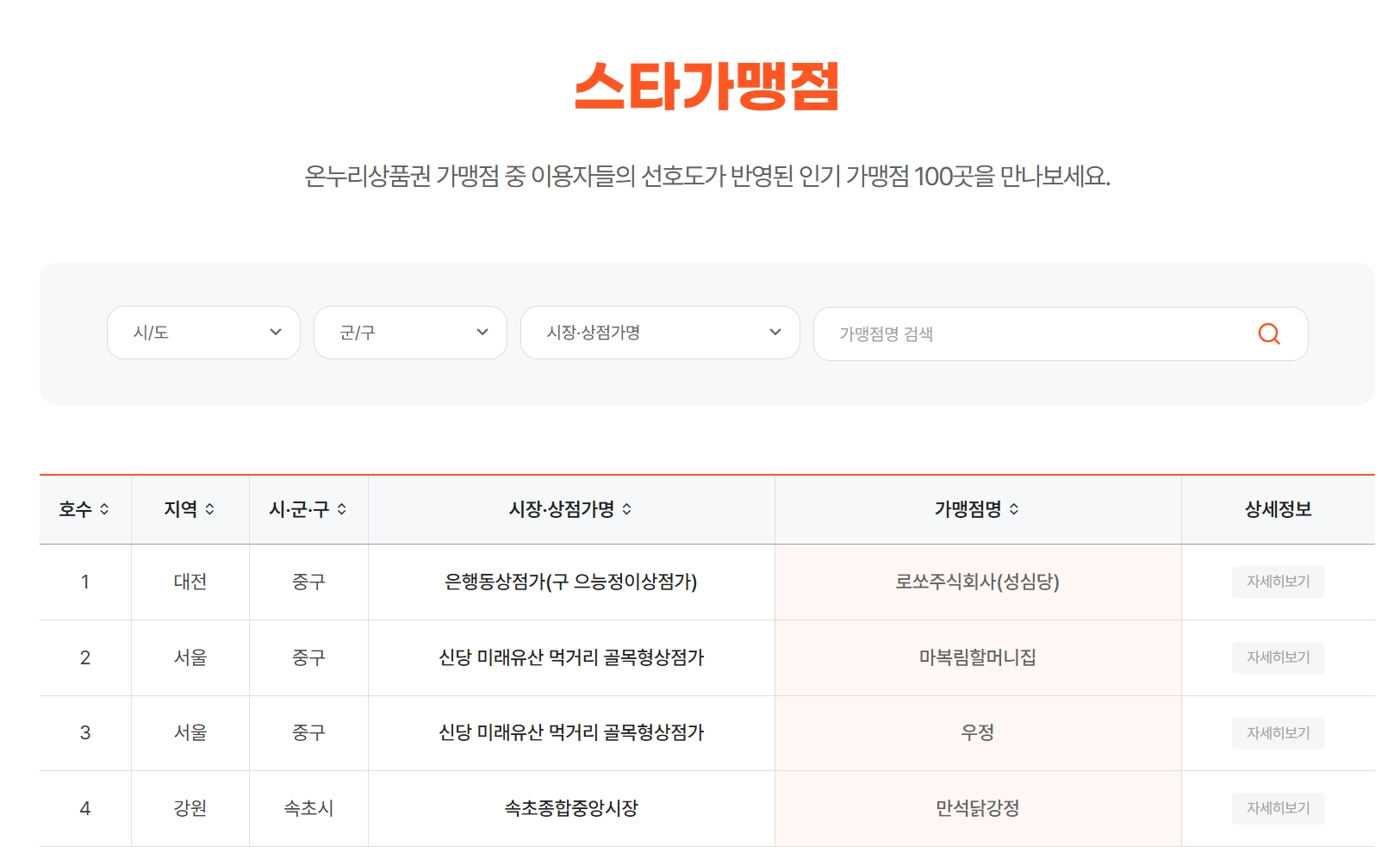Click 자세히보기 button on the 우정 row
The width and height of the screenshot is (1400, 847).
coord(1278,733)
